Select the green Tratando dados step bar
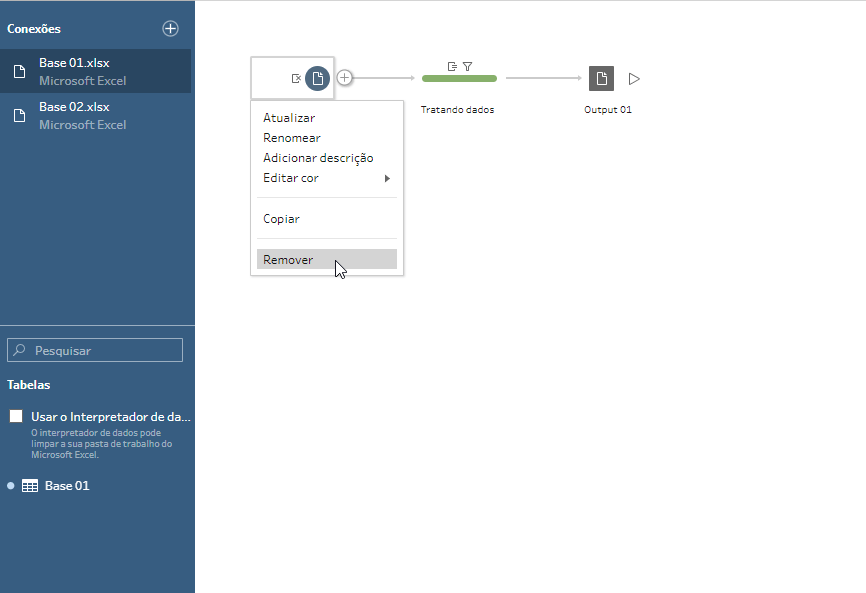Screen dimensions: 866x593 [x=459, y=79]
